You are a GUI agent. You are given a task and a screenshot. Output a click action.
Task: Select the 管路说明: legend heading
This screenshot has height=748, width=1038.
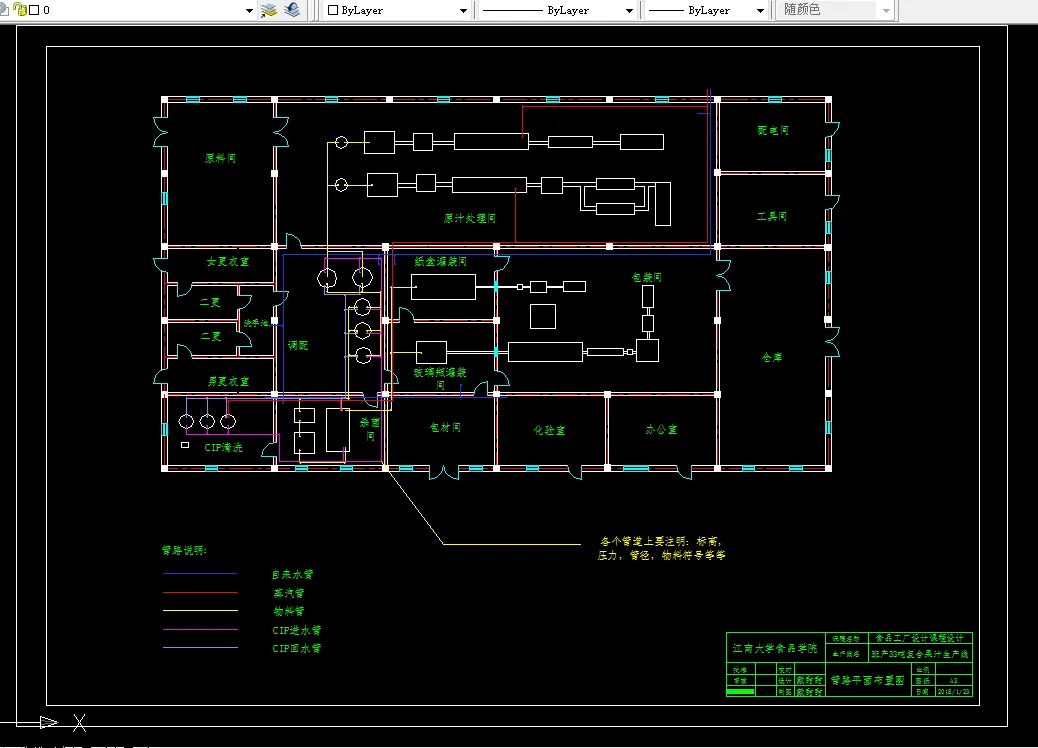pos(185,550)
